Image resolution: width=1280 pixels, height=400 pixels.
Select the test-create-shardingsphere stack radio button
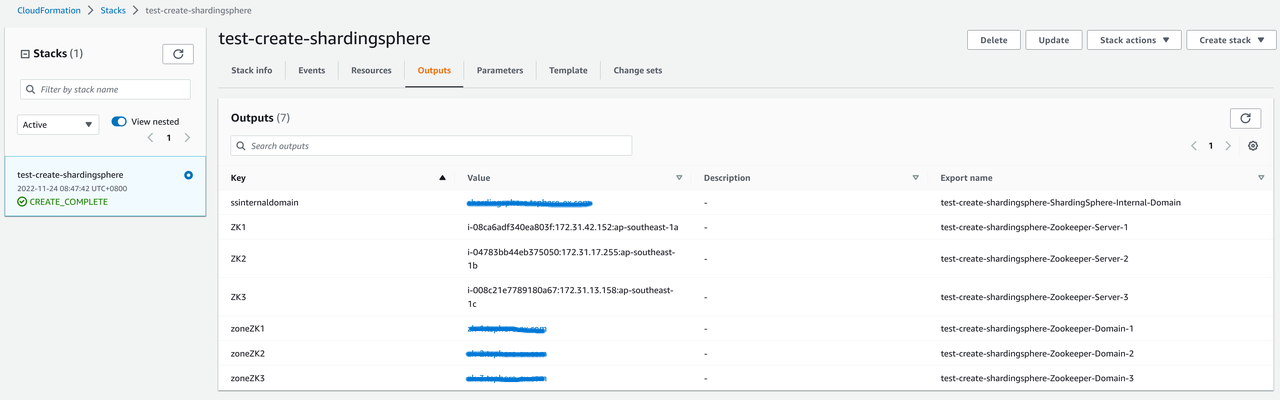click(x=189, y=175)
